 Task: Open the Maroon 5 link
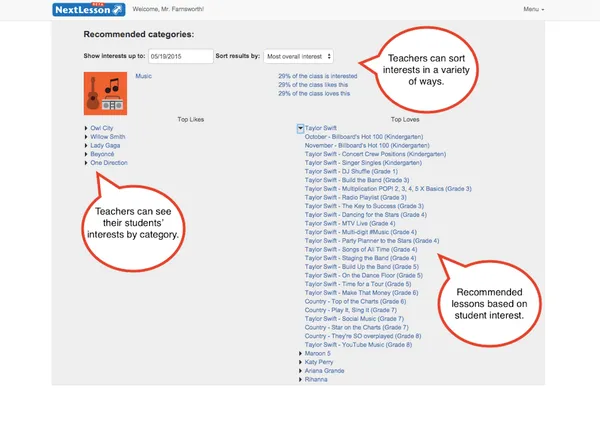[x=318, y=354]
